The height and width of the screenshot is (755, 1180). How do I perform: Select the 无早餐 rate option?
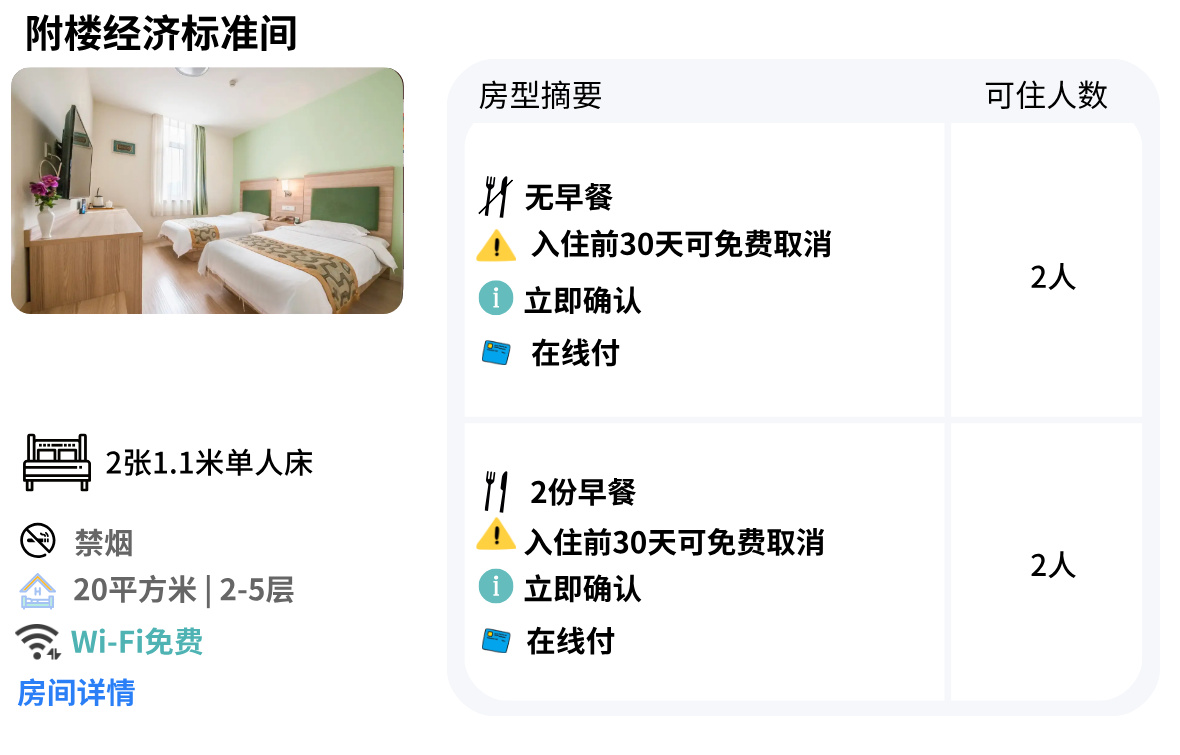(704, 269)
